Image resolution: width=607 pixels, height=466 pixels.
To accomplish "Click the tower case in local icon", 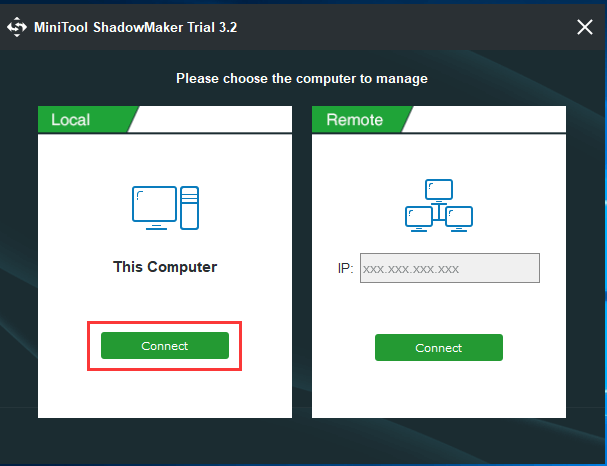I will tap(189, 208).
